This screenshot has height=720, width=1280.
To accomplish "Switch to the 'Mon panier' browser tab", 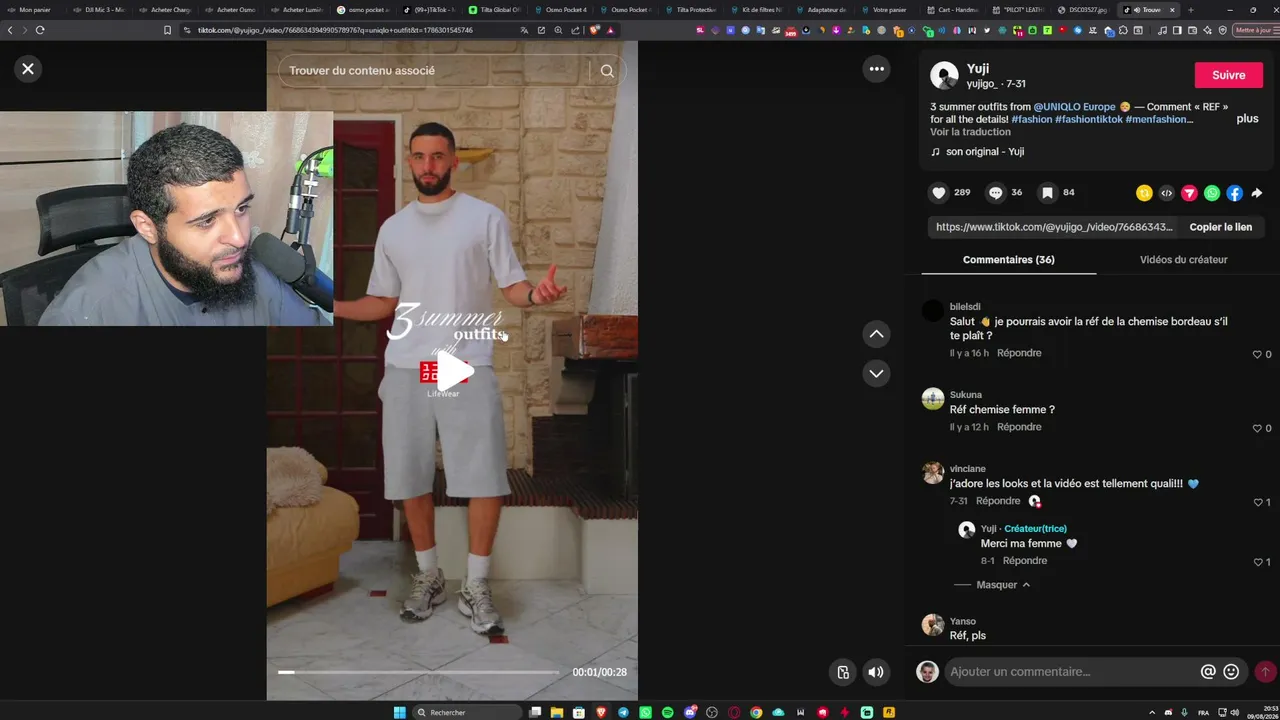I will (x=33, y=10).
